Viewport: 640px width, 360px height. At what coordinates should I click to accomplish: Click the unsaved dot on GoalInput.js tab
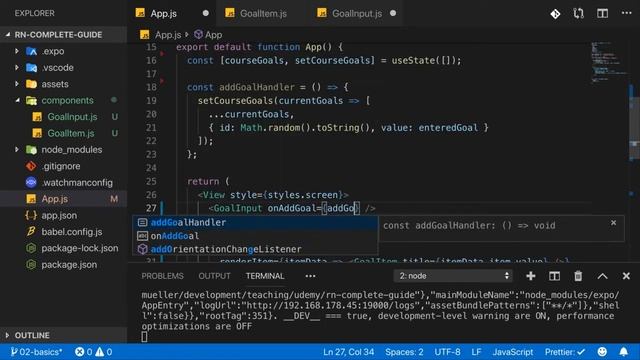(393, 13)
